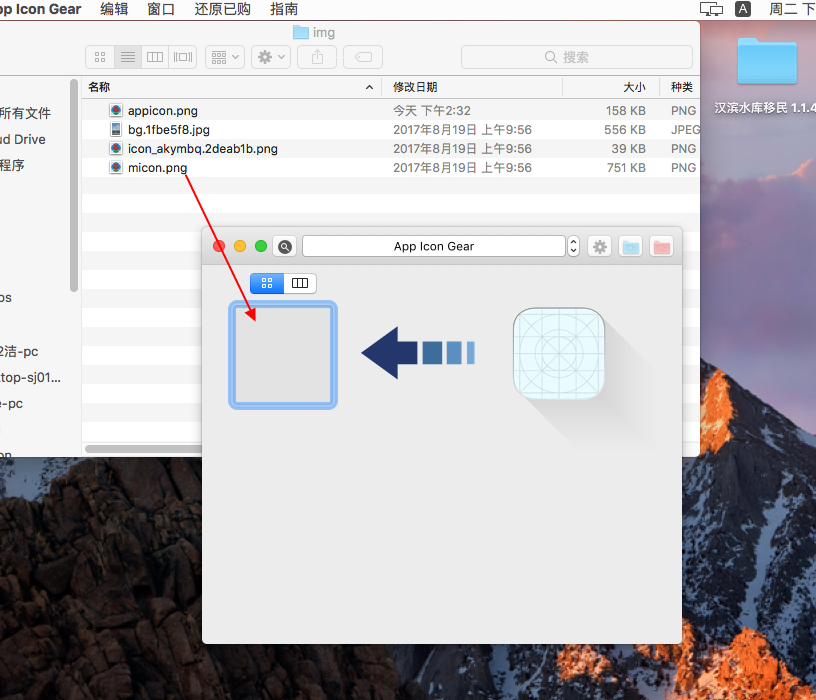Open the 编辑 menu
Image resolution: width=816 pixels, height=700 pixels.
115,9
